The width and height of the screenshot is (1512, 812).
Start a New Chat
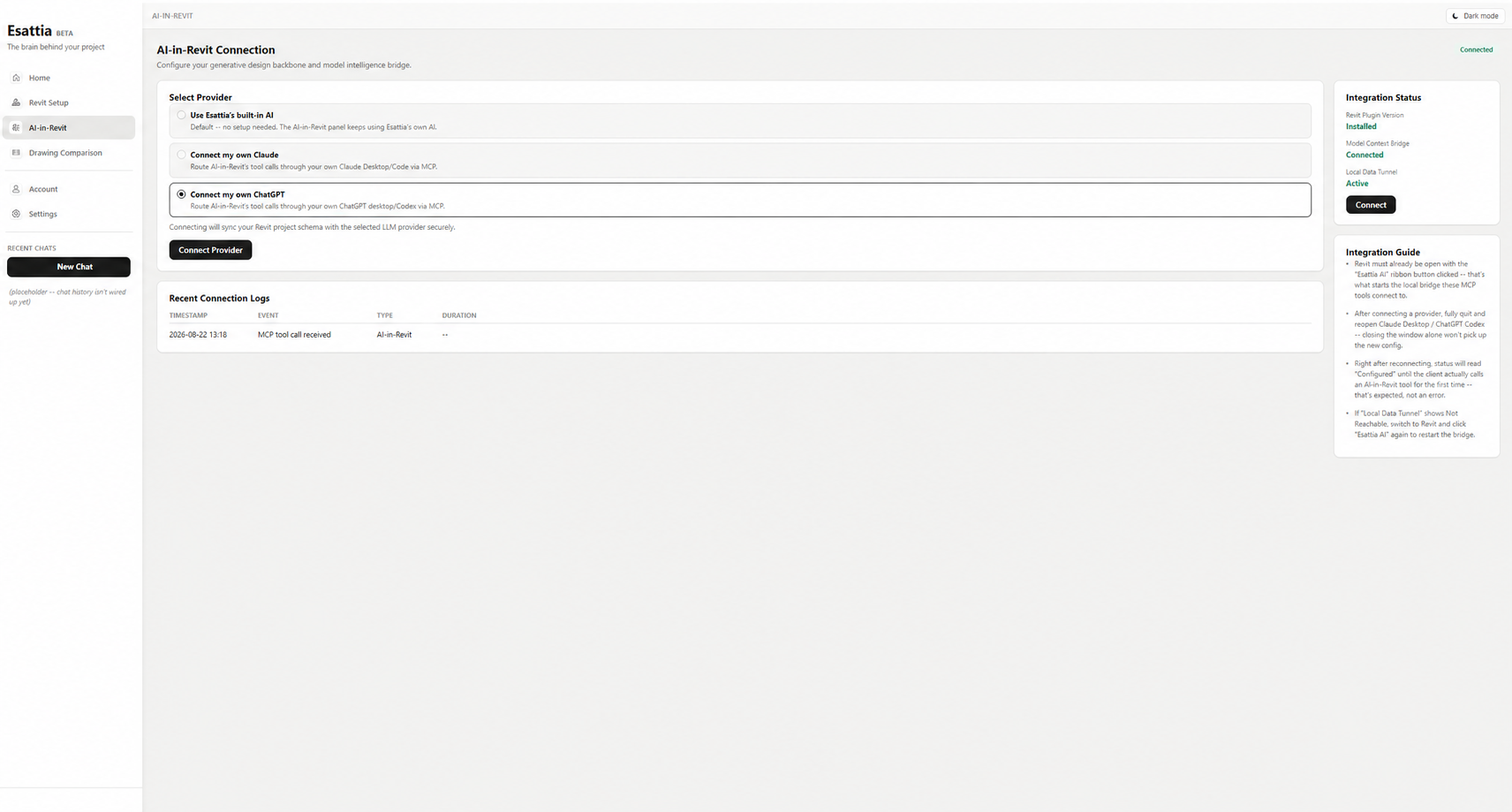tap(69, 267)
